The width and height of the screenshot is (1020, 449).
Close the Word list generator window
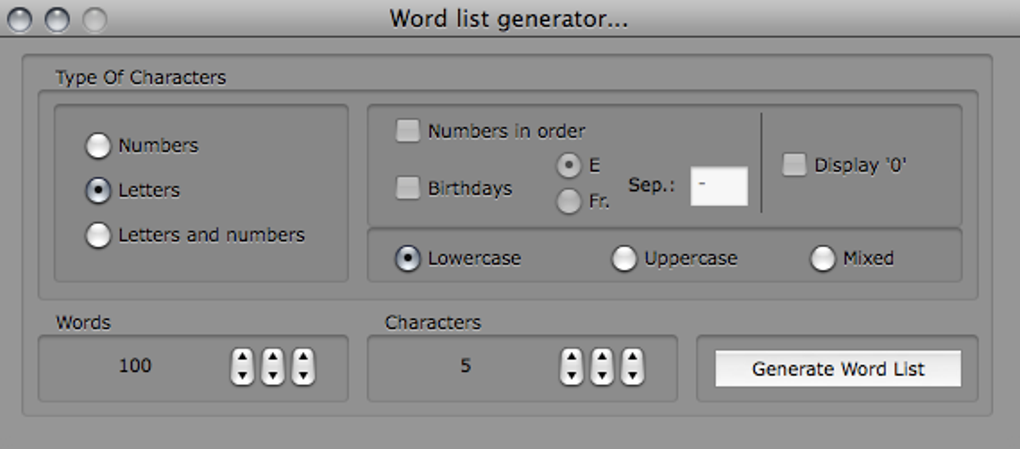click(x=20, y=19)
